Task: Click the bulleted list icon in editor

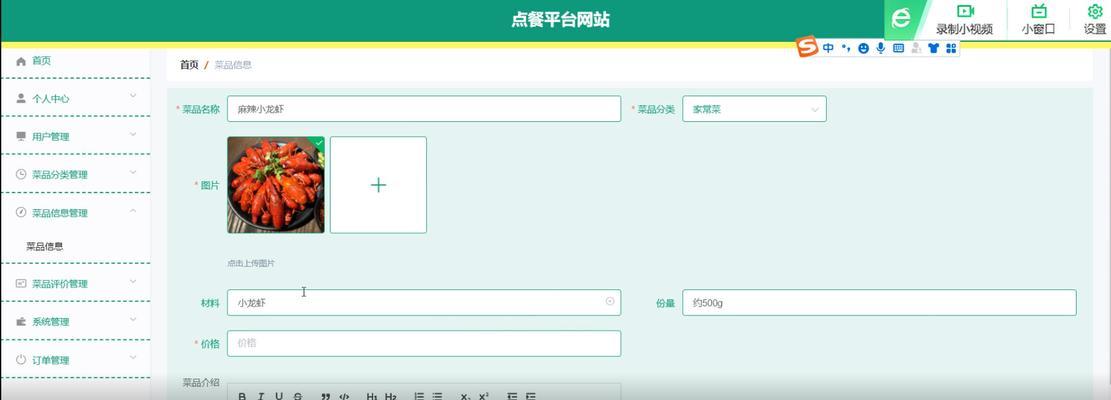Action: tap(437, 396)
